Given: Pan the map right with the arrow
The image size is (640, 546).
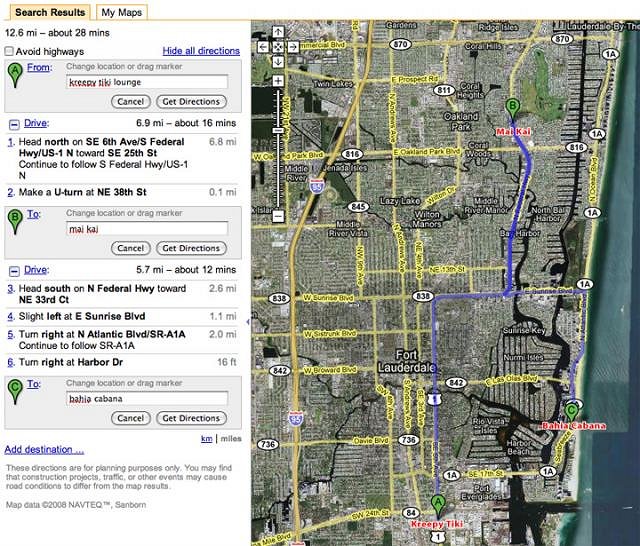Looking at the screenshot, I should tap(294, 48).
